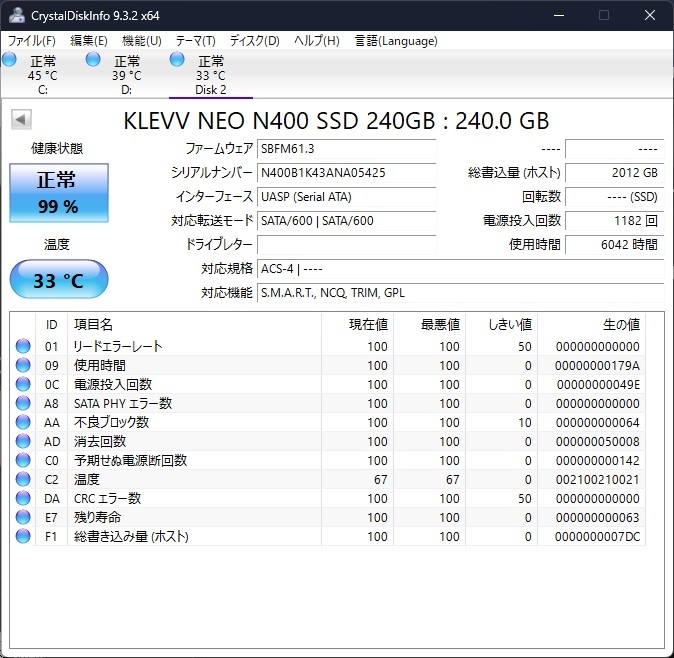
Task: Click the disk title KLEVV NEO N400 SSD 240GB
Action: pos(279,120)
